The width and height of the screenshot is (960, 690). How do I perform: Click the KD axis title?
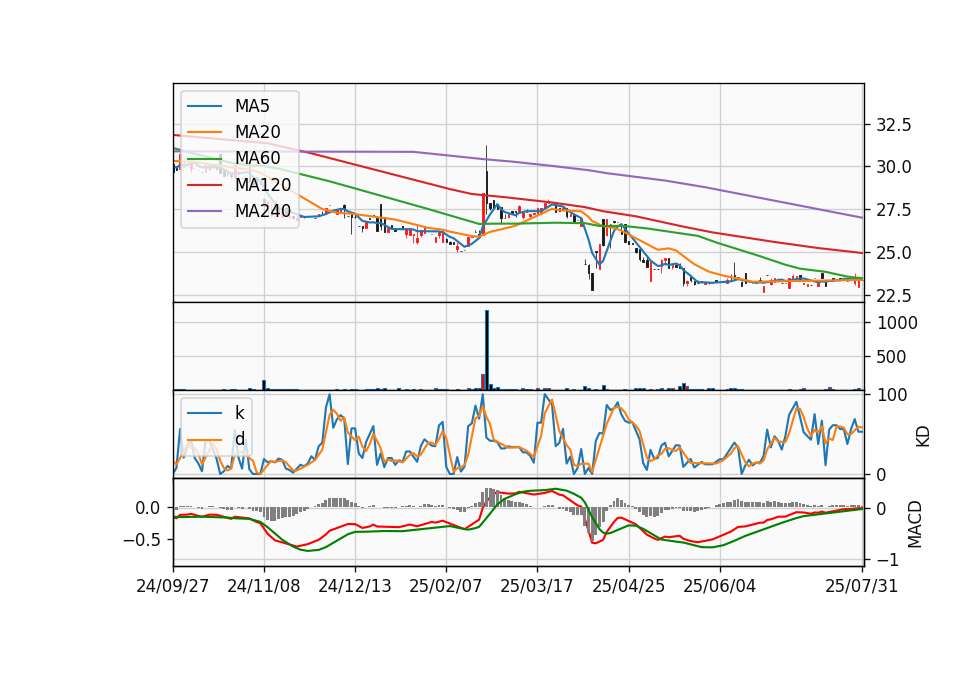pyautogui.click(x=923, y=436)
